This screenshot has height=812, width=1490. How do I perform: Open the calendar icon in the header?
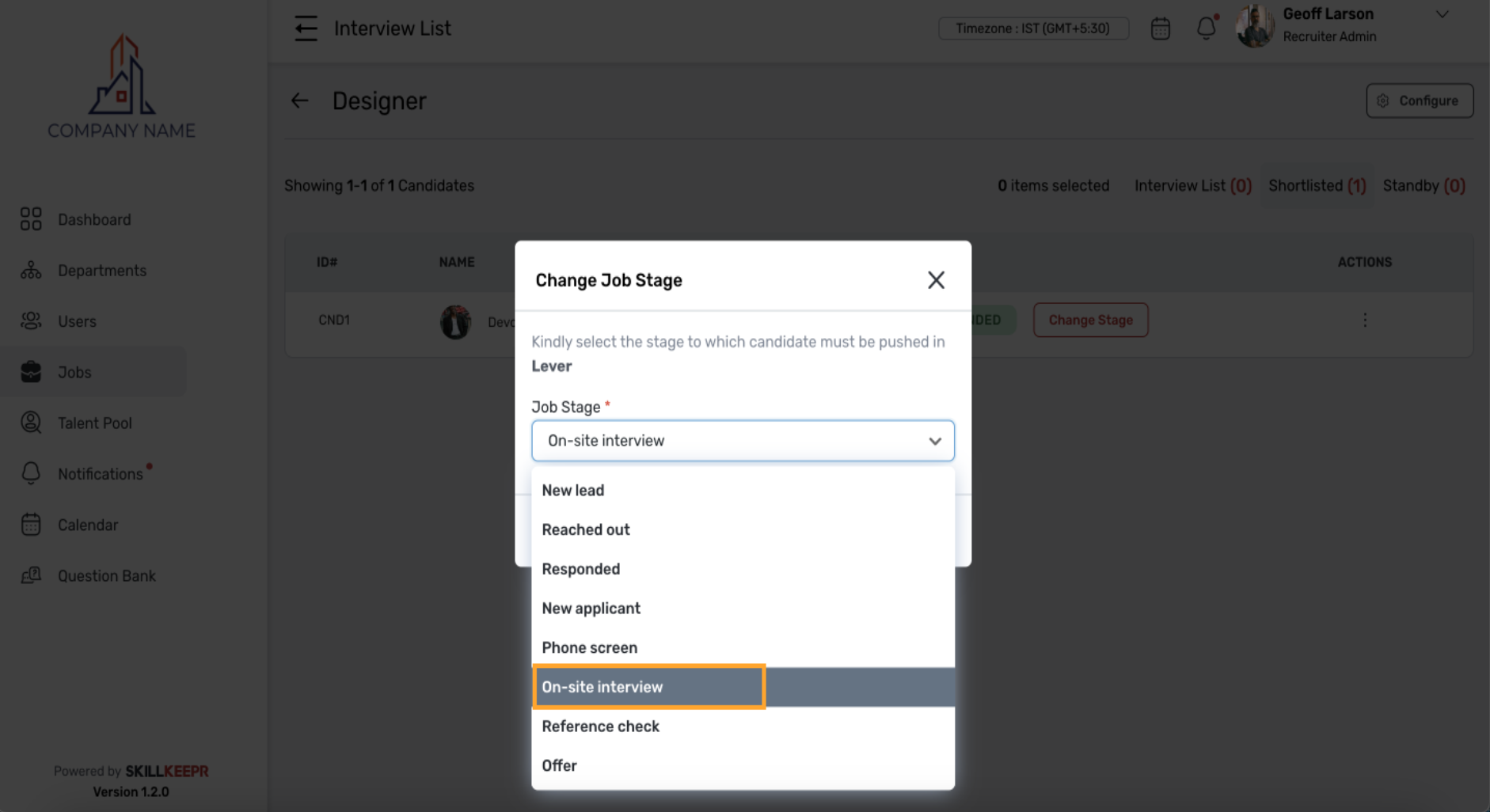(1160, 28)
